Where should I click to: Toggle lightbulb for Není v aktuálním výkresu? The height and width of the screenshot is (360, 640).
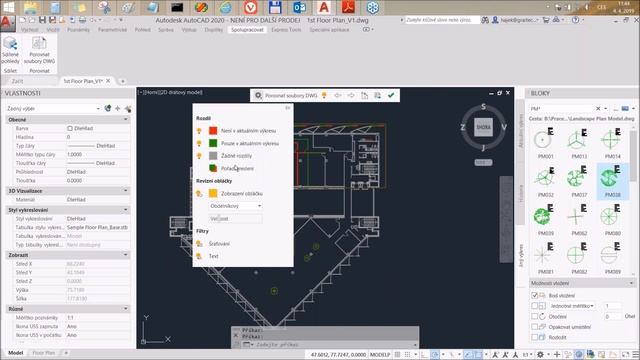pos(199,131)
